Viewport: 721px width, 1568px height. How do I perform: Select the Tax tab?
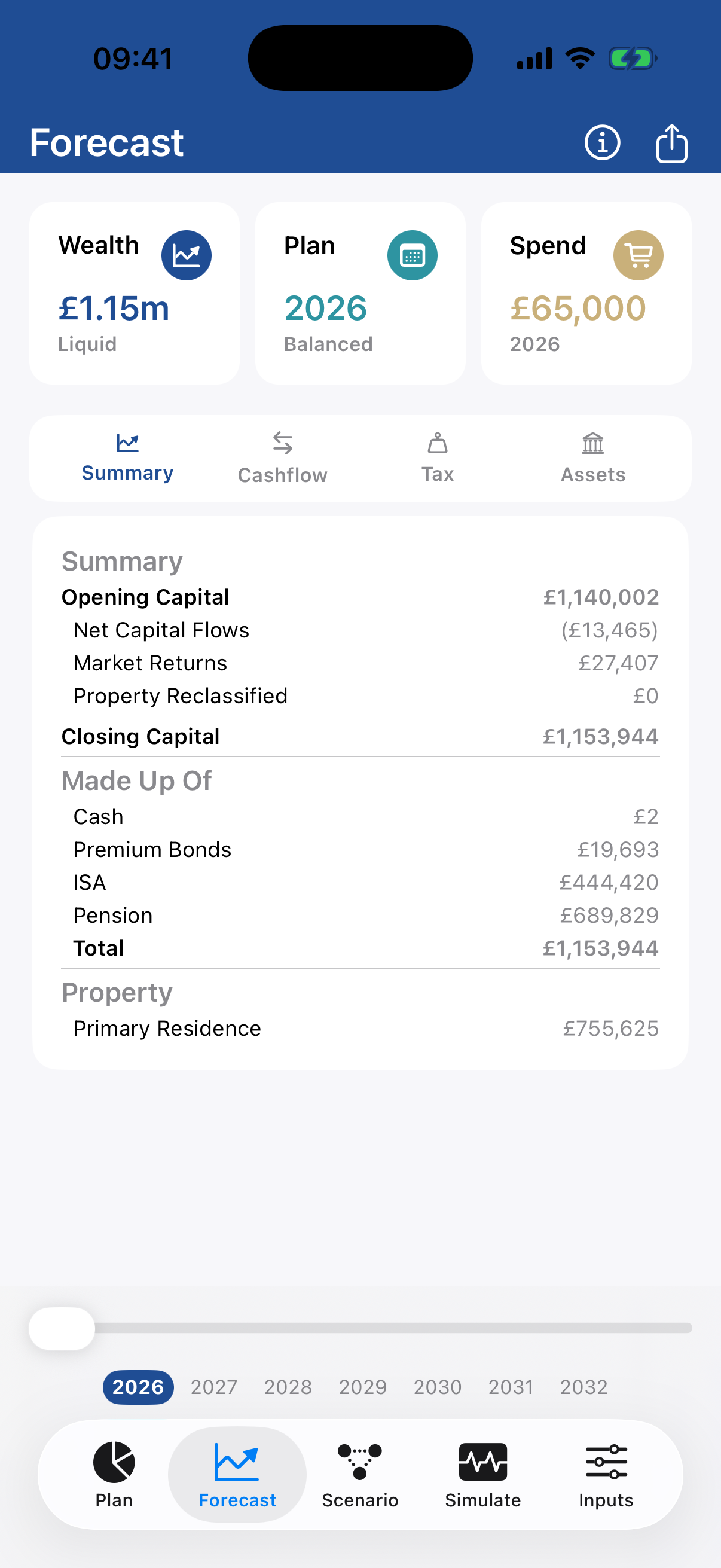pos(438,458)
